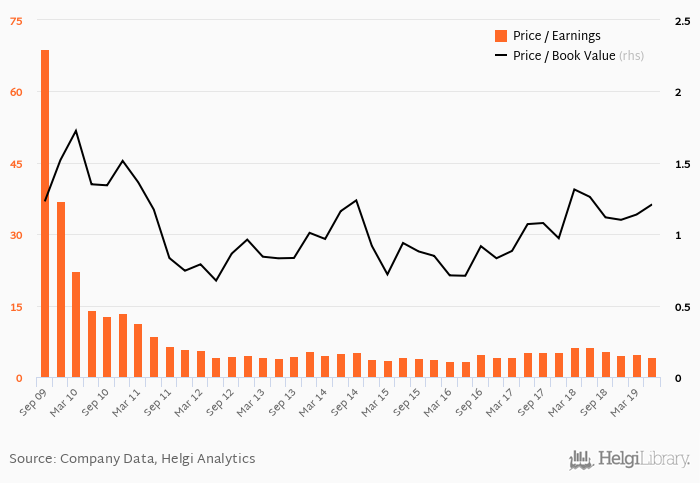Click the HelgiLibrary logo icon

[x=581, y=460]
